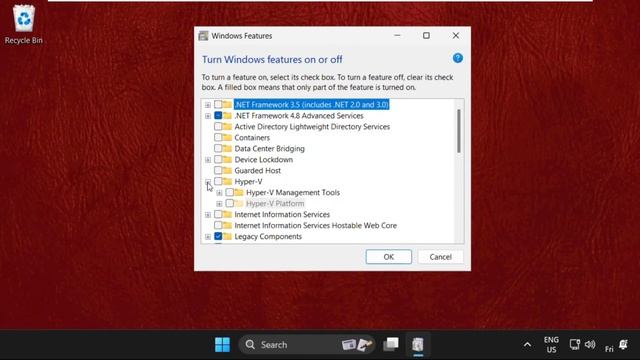Select the Hyper-V Platform label
Viewport: 640px width, 360px height.
point(275,203)
